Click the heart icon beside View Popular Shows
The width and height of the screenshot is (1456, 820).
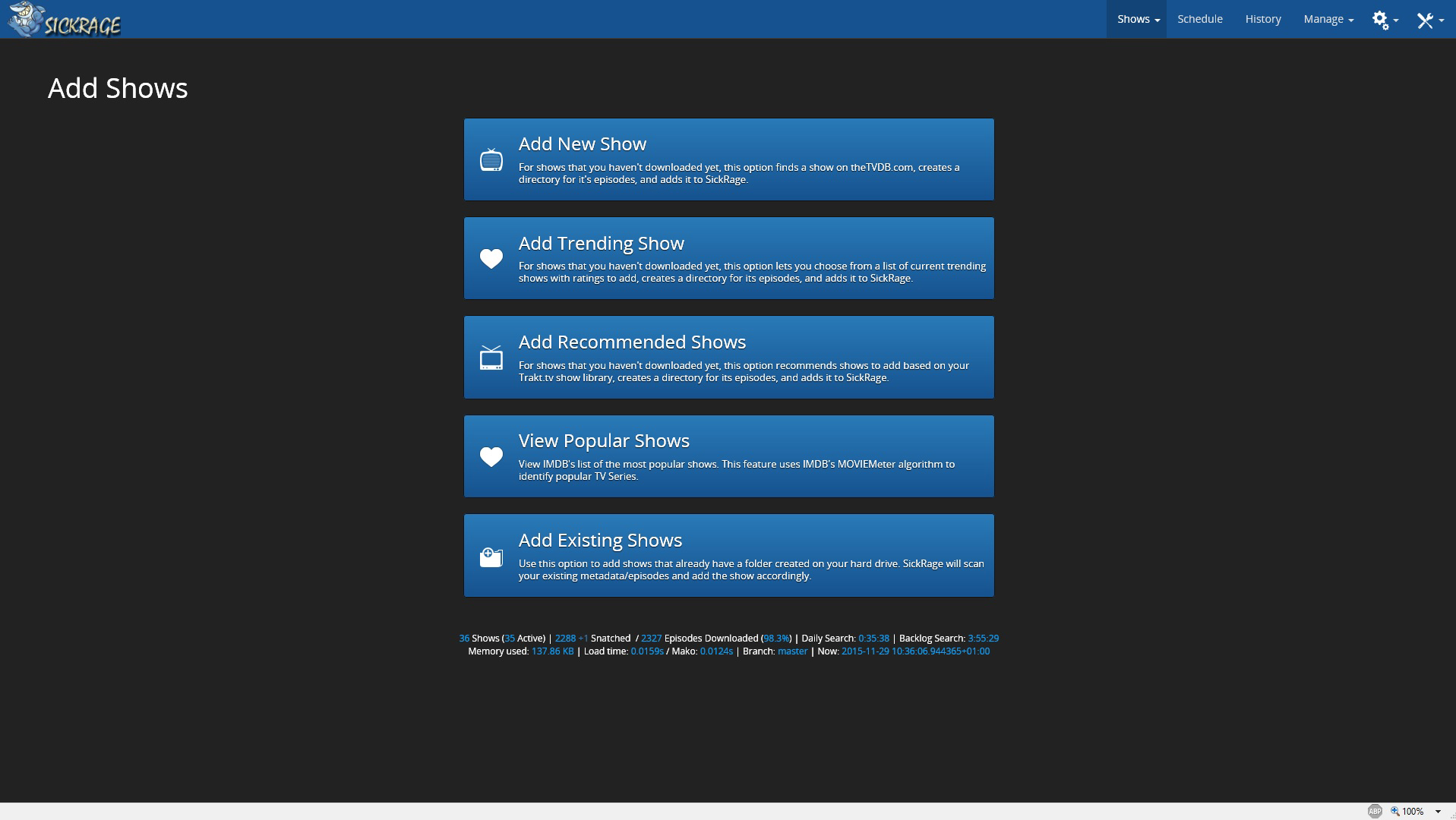tap(491, 456)
